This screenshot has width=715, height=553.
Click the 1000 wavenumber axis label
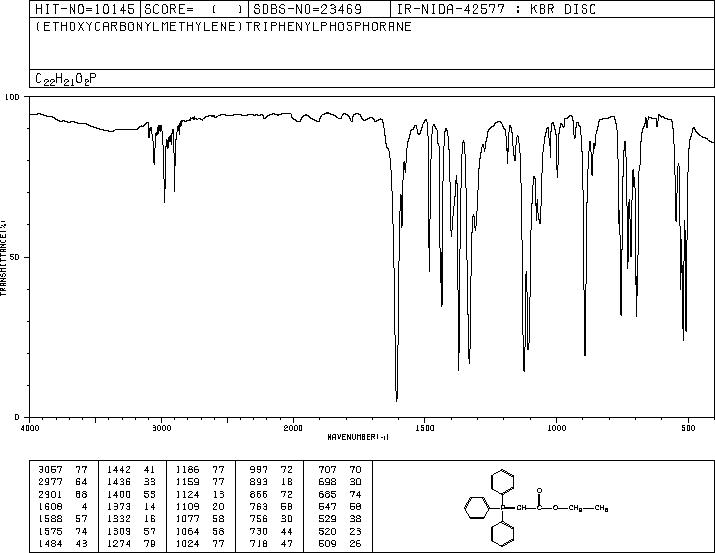tap(557, 428)
